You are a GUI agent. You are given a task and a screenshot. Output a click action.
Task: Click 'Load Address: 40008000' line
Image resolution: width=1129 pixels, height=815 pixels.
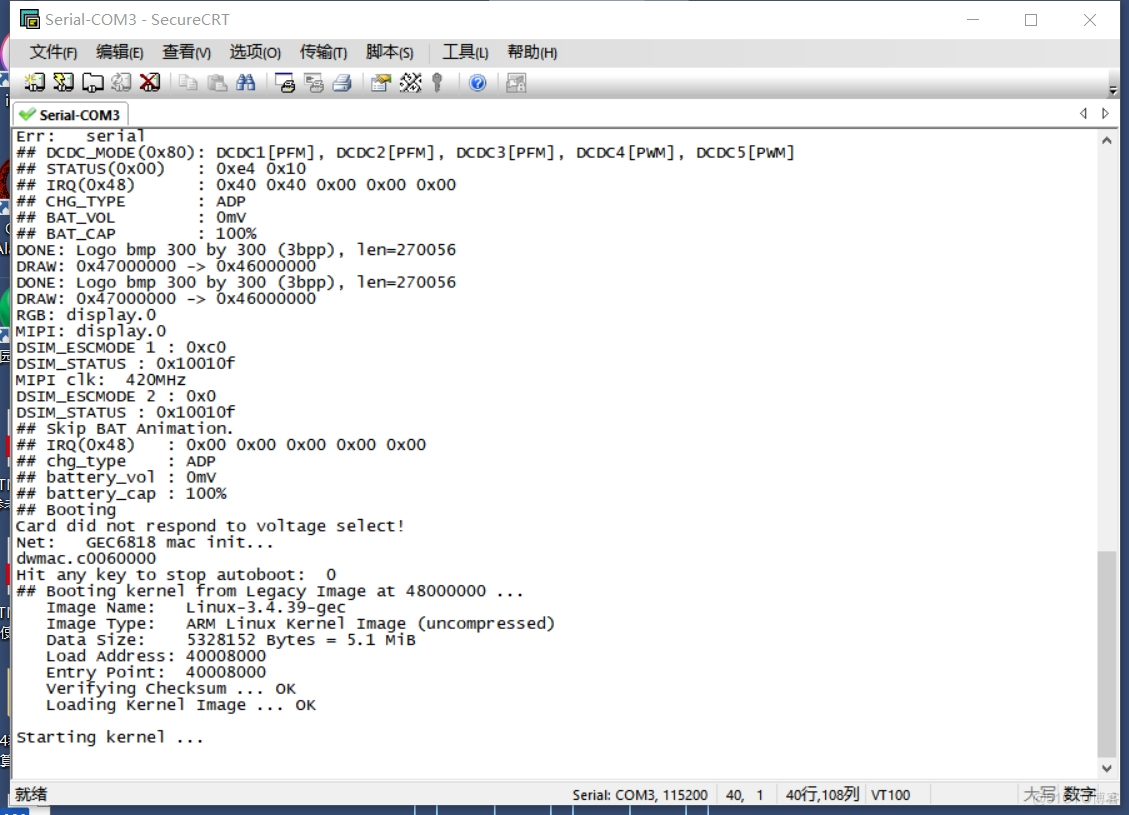click(x=156, y=656)
